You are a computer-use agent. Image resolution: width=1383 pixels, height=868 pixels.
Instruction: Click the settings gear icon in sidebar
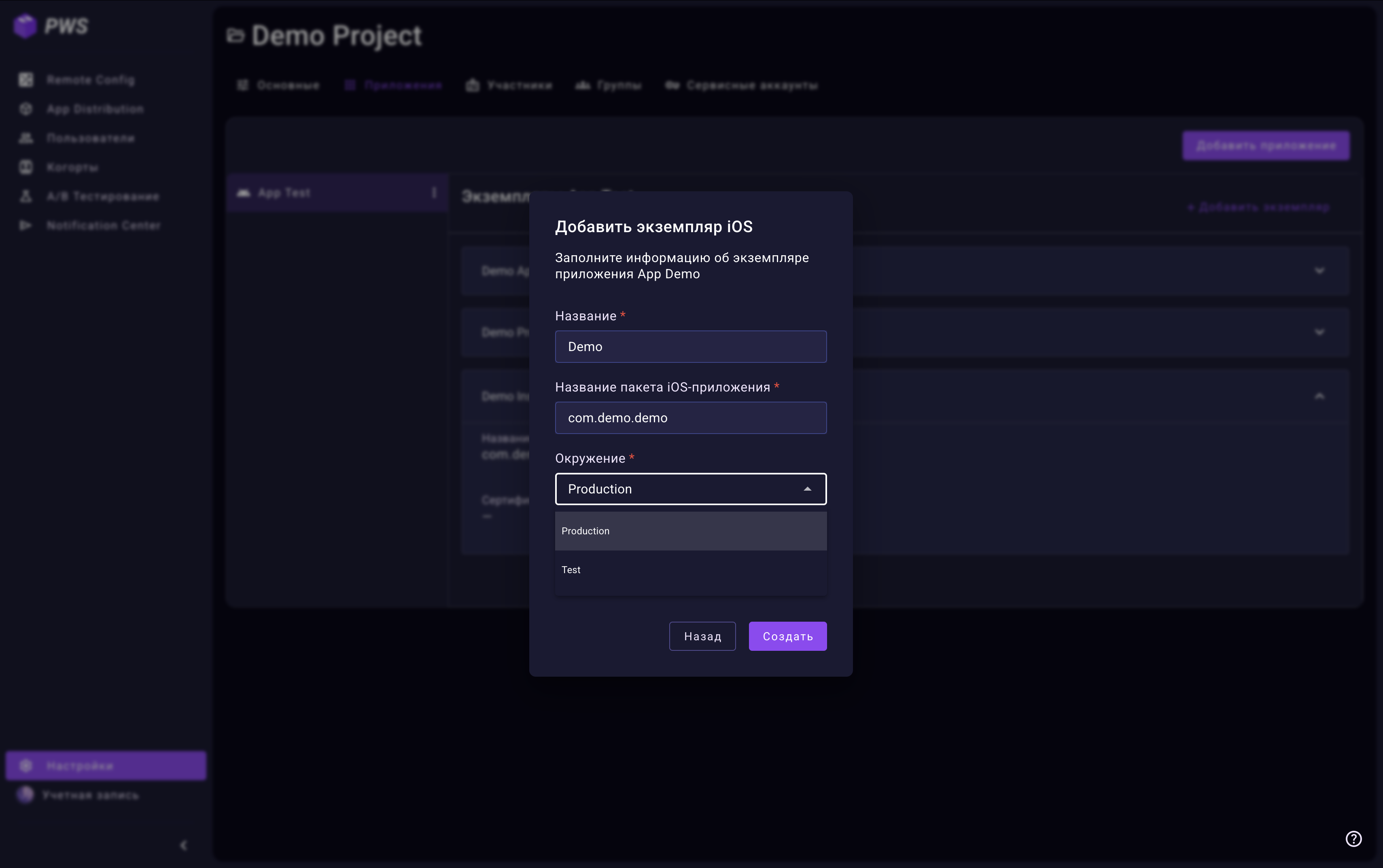[x=26, y=766]
